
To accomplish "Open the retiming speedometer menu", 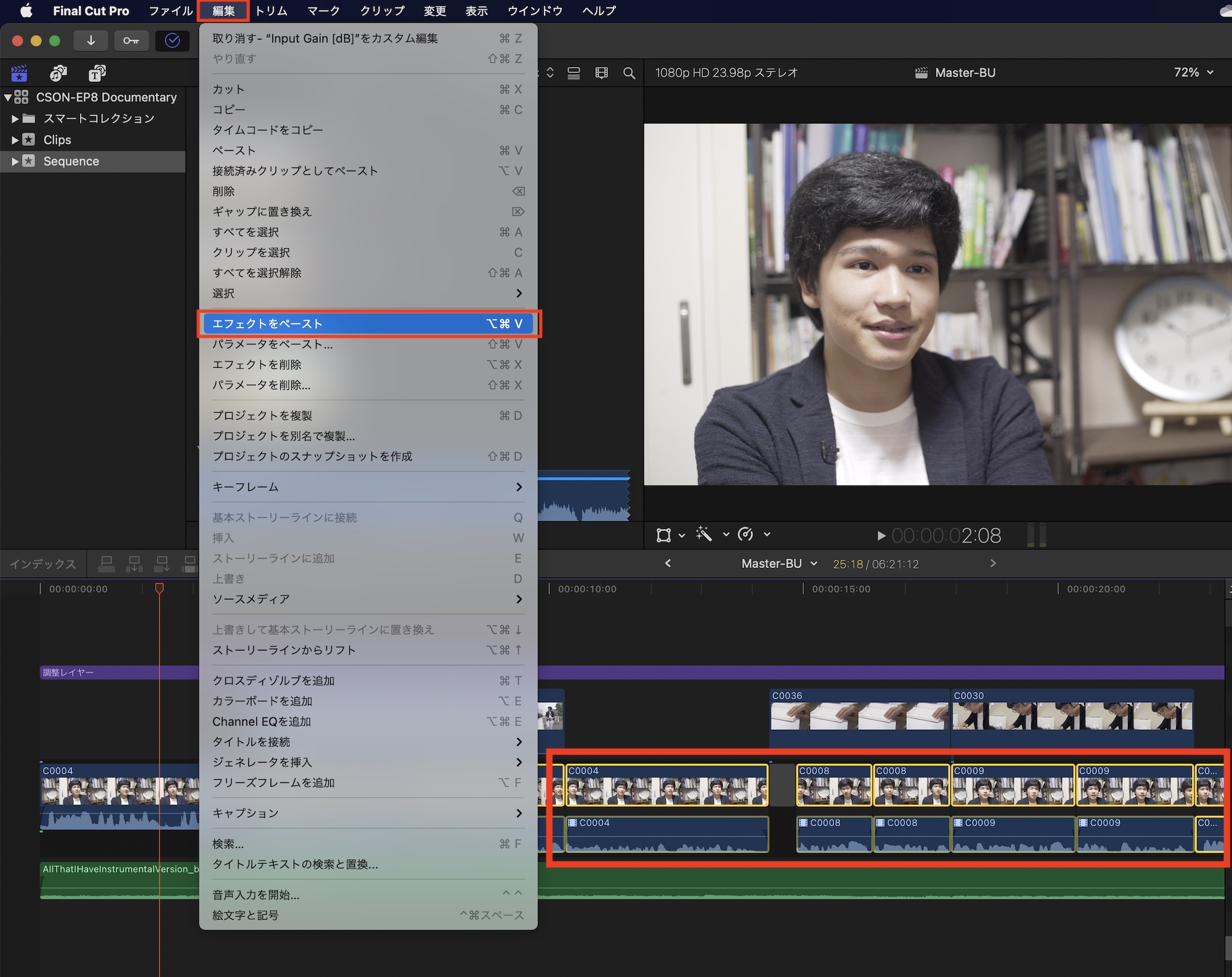I will pos(746,534).
